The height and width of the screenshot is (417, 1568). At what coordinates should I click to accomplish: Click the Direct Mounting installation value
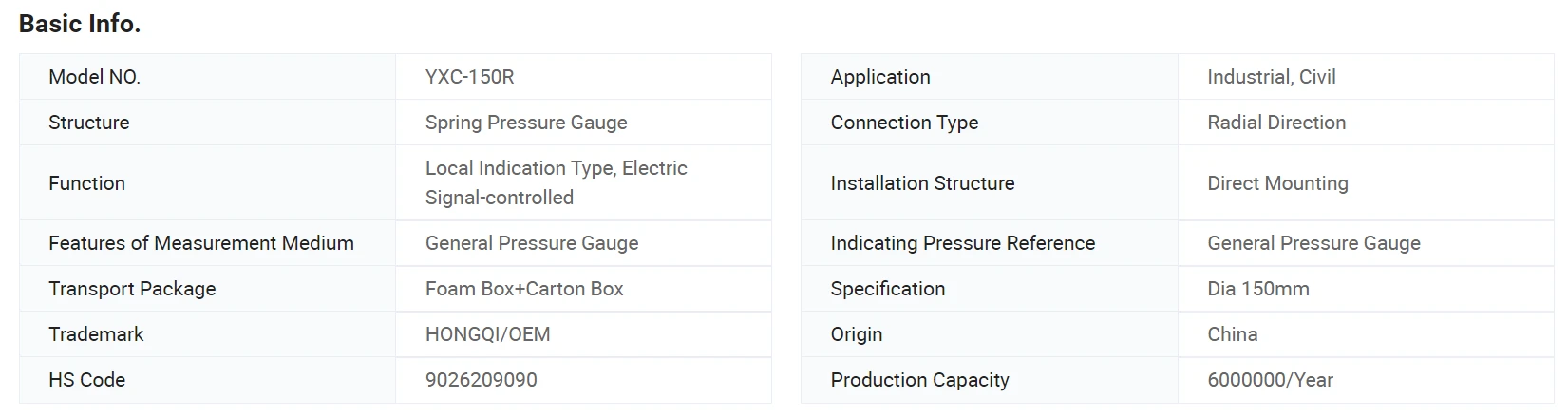click(x=1277, y=183)
